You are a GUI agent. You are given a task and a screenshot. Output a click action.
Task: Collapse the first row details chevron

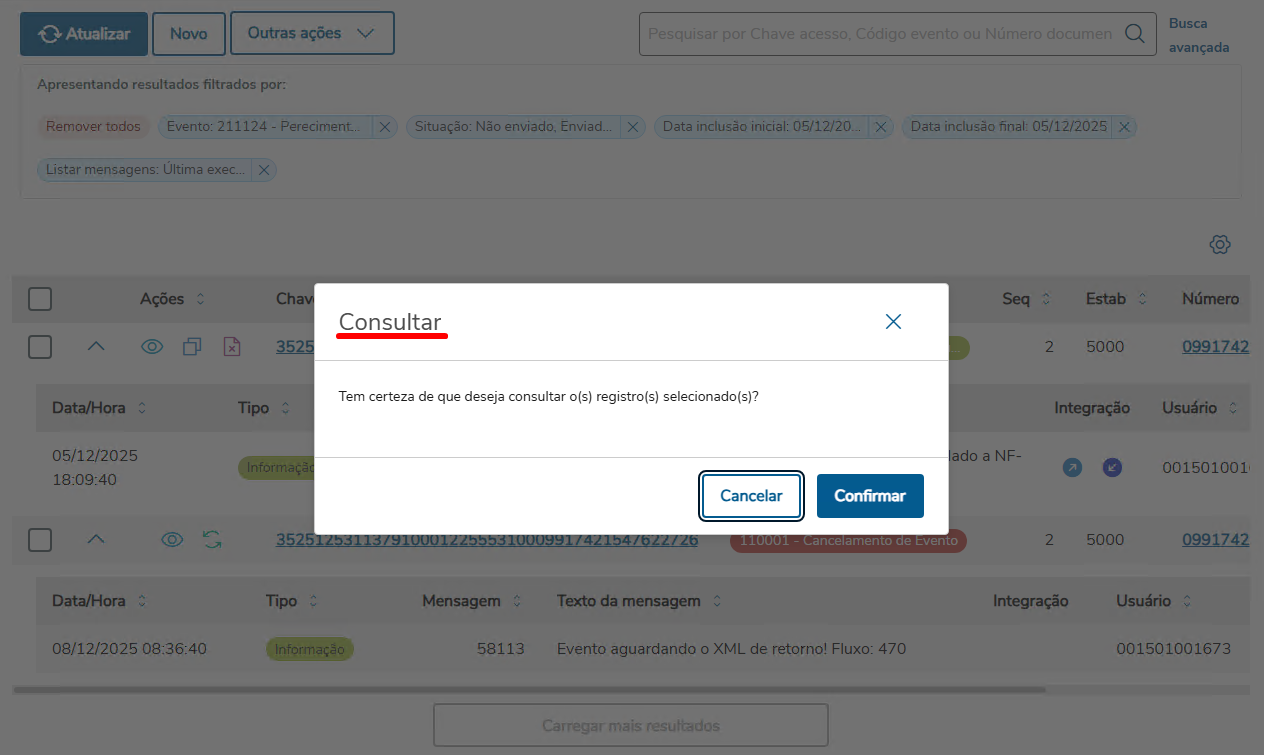(95, 346)
